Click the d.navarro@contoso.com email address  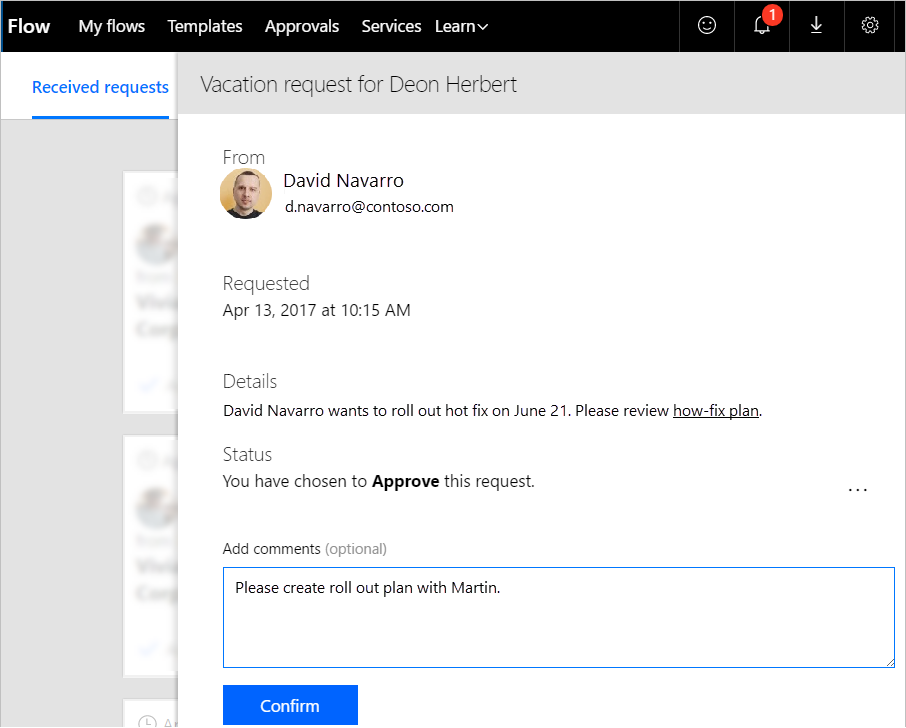coord(369,206)
